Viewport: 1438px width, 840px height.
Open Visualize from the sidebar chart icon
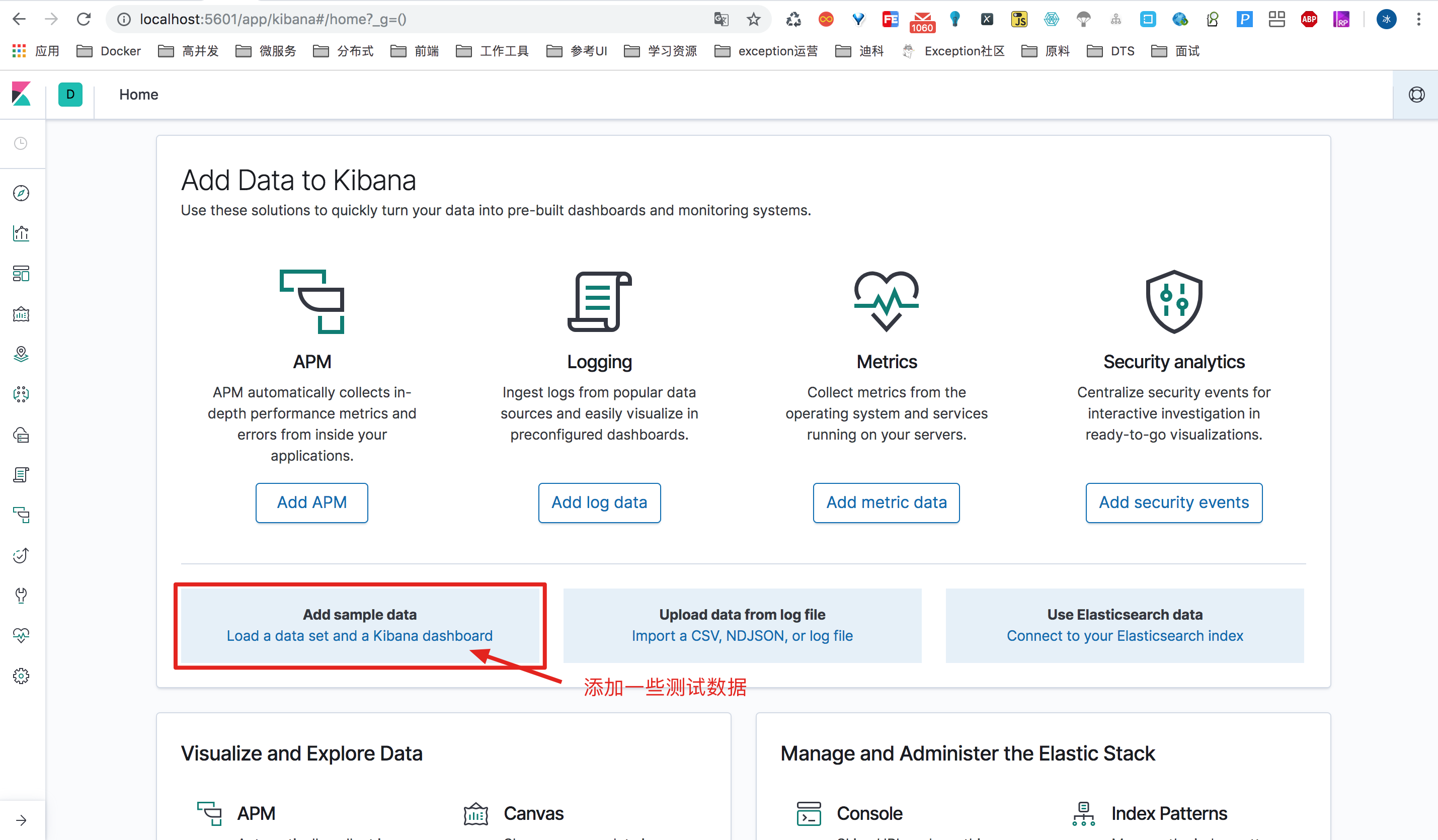[x=21, y=233]
